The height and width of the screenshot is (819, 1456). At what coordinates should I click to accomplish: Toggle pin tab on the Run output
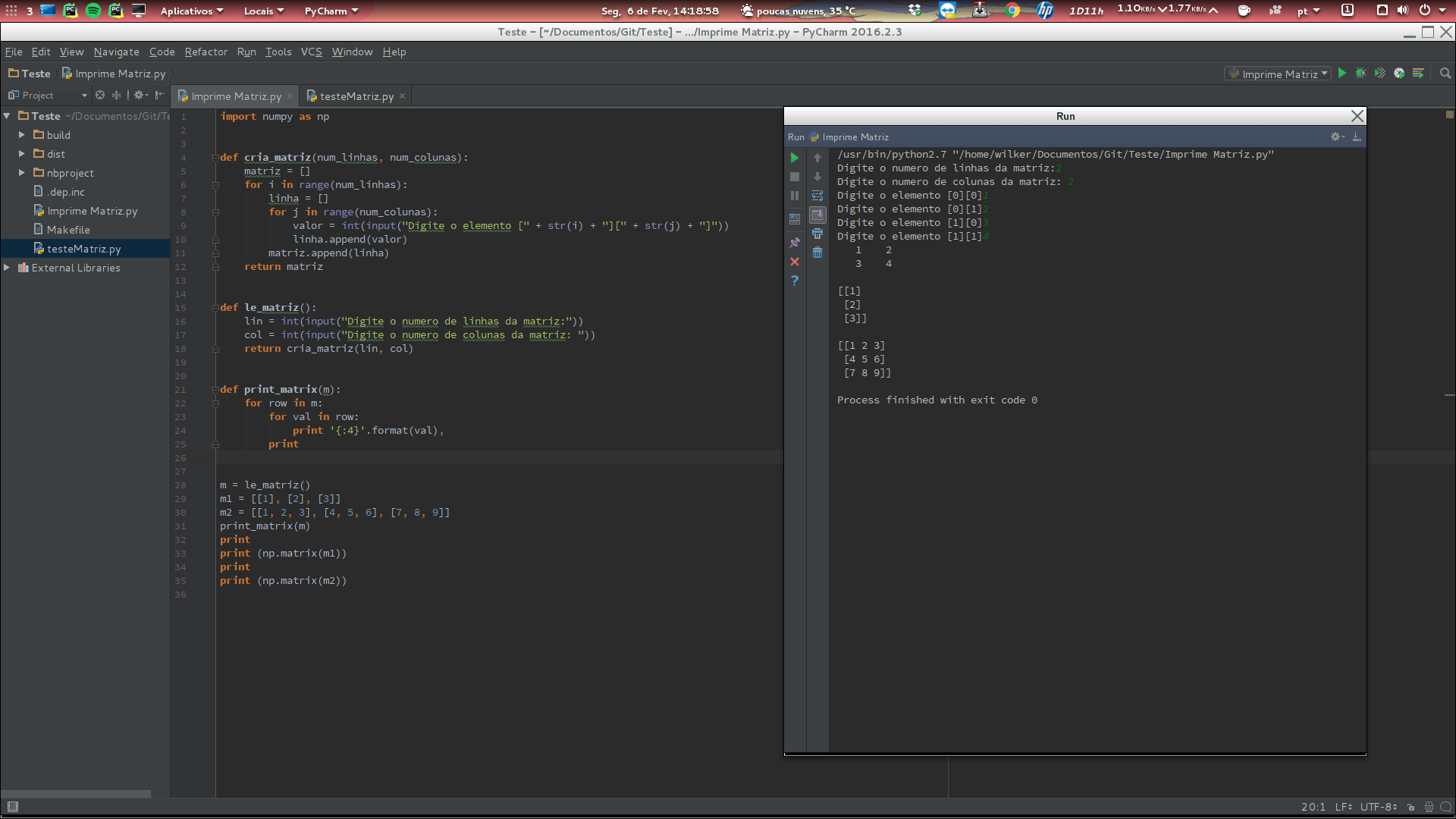pos(795,242)
